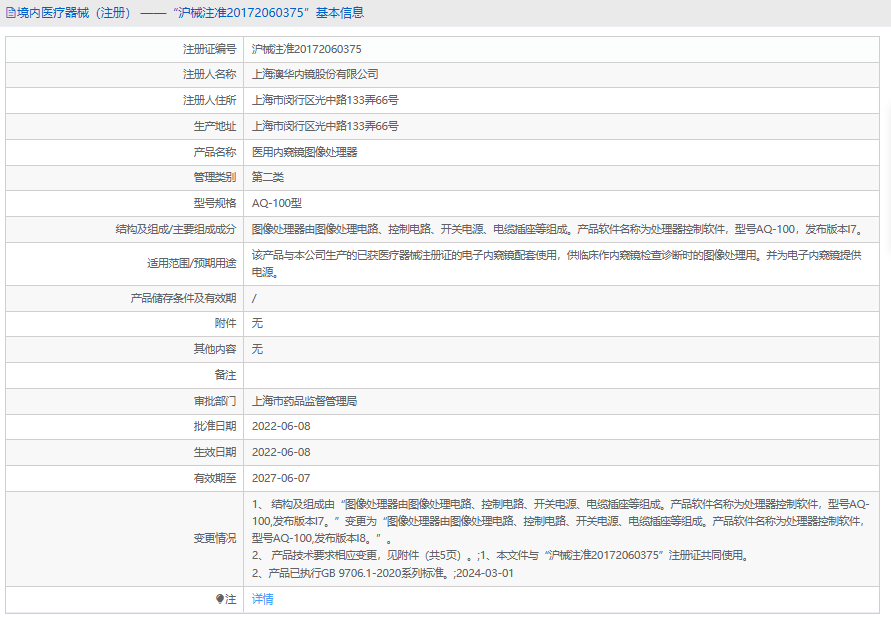Click the 其他内容 label
The height and width of the screenshot is (621, 891).
point(215,349)
